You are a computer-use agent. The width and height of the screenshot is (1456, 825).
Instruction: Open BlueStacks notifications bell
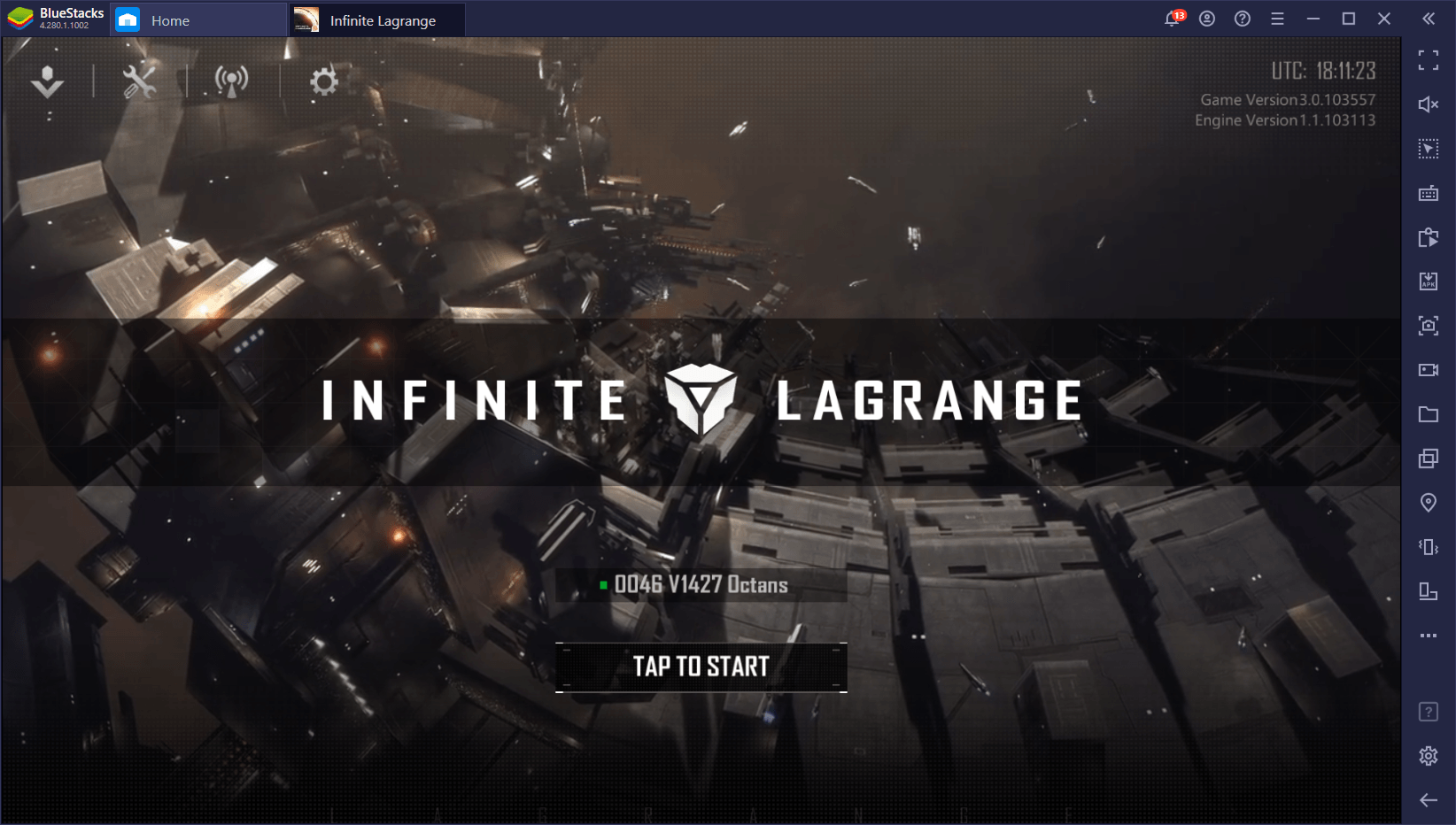pos(1173,19)
